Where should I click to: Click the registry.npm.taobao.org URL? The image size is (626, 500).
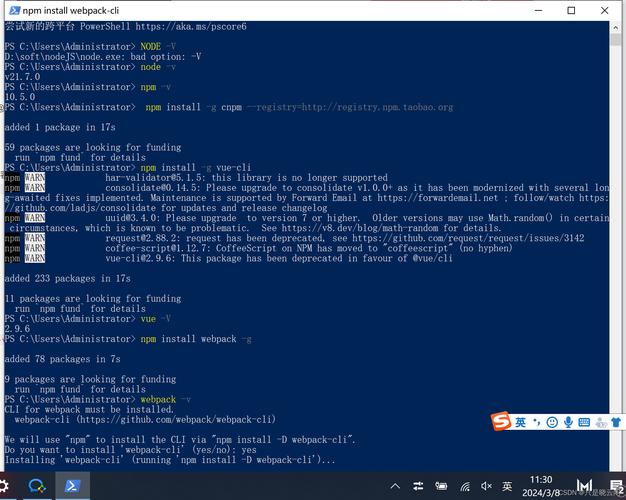[x=377, y=107]
